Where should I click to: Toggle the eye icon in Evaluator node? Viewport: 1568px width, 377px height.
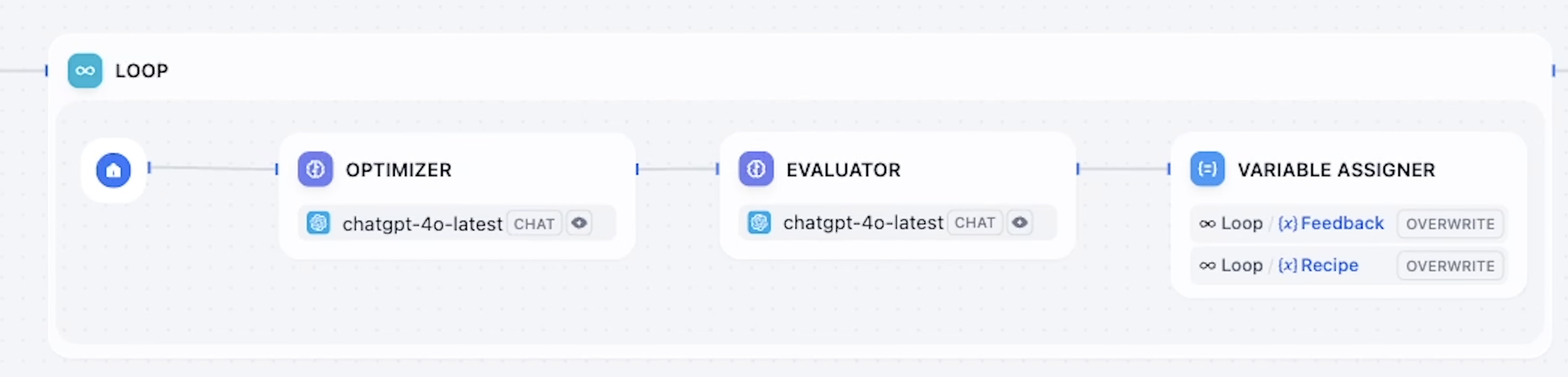[1019, 223]
